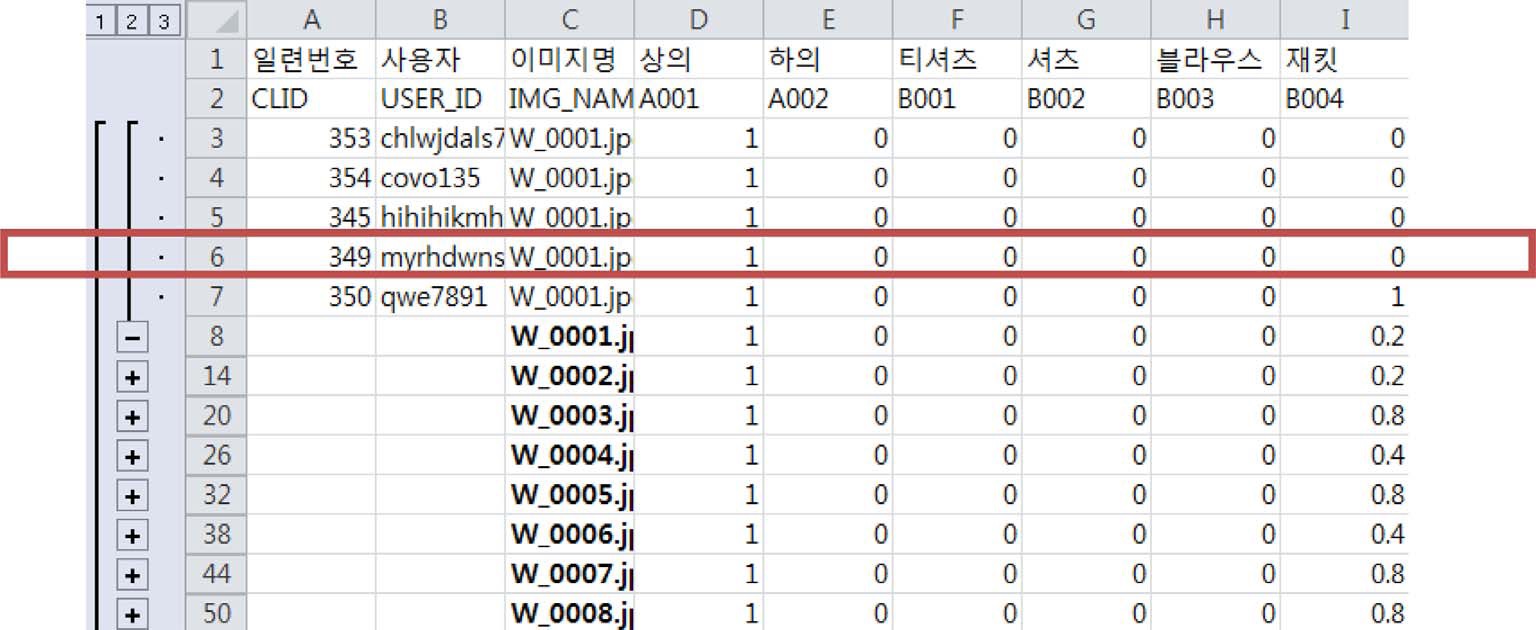Select column E header
Image resolution: width=1536 pixels, height=630 pixels.
[827, 20]
